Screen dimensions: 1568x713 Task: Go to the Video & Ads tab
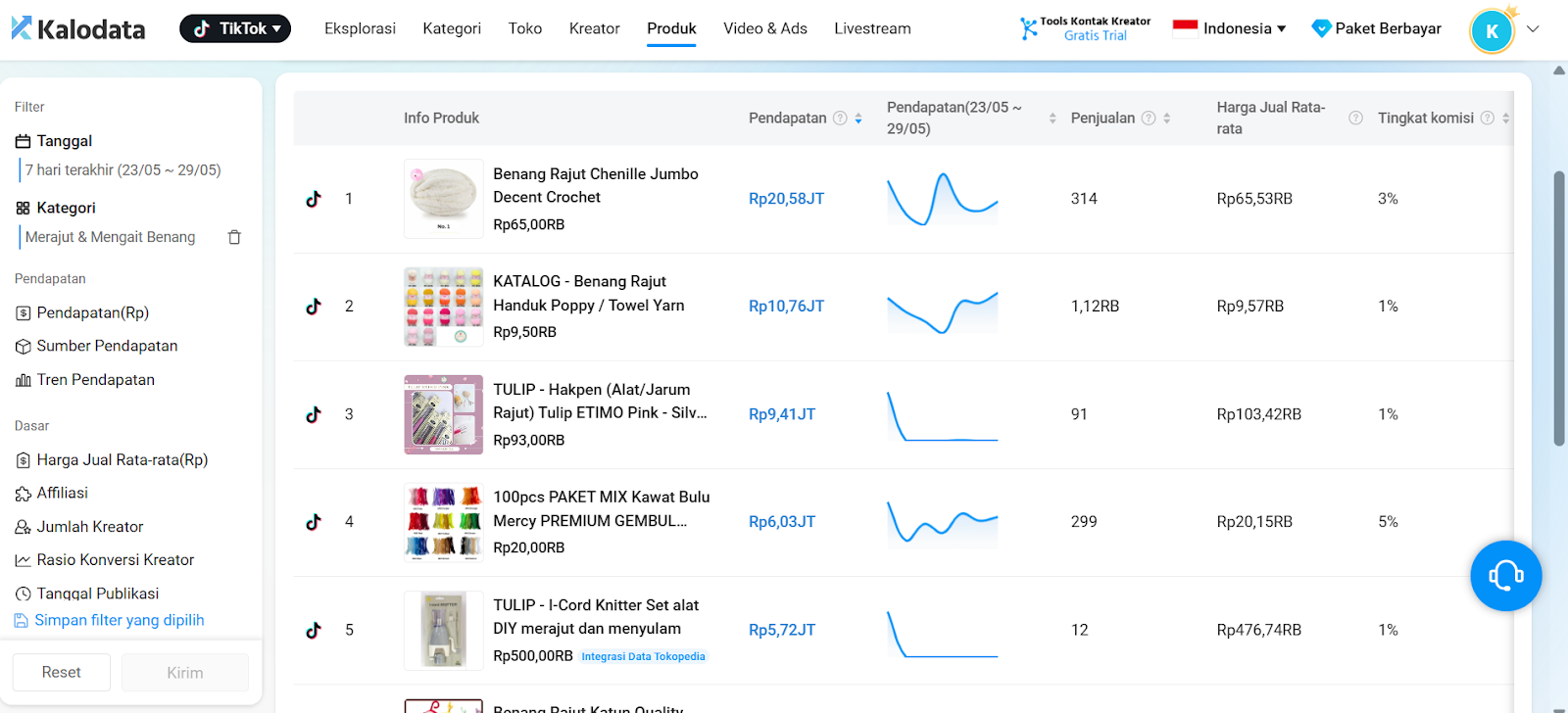coord(765,28)
